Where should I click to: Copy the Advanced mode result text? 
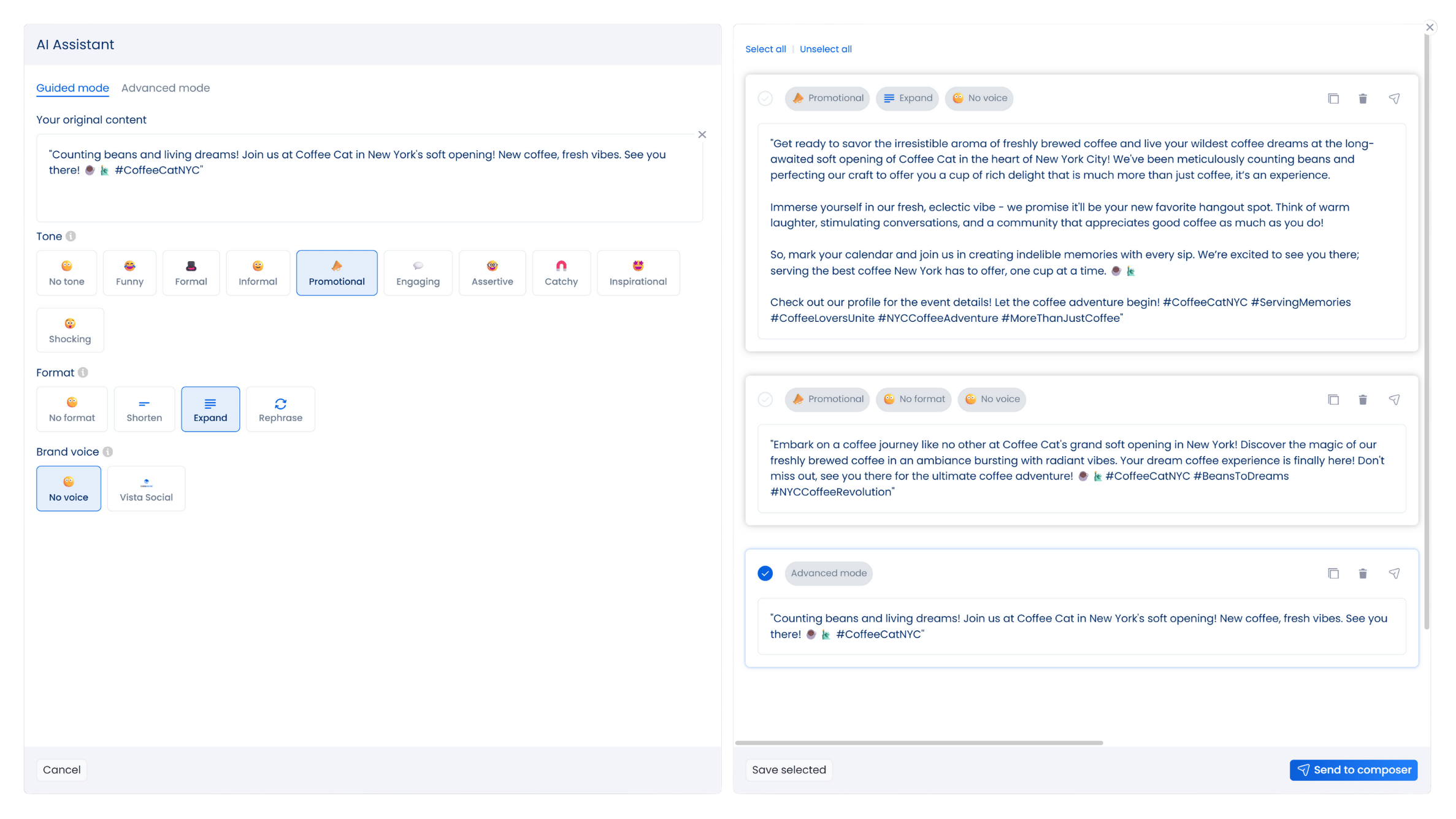coord(1333,573)
